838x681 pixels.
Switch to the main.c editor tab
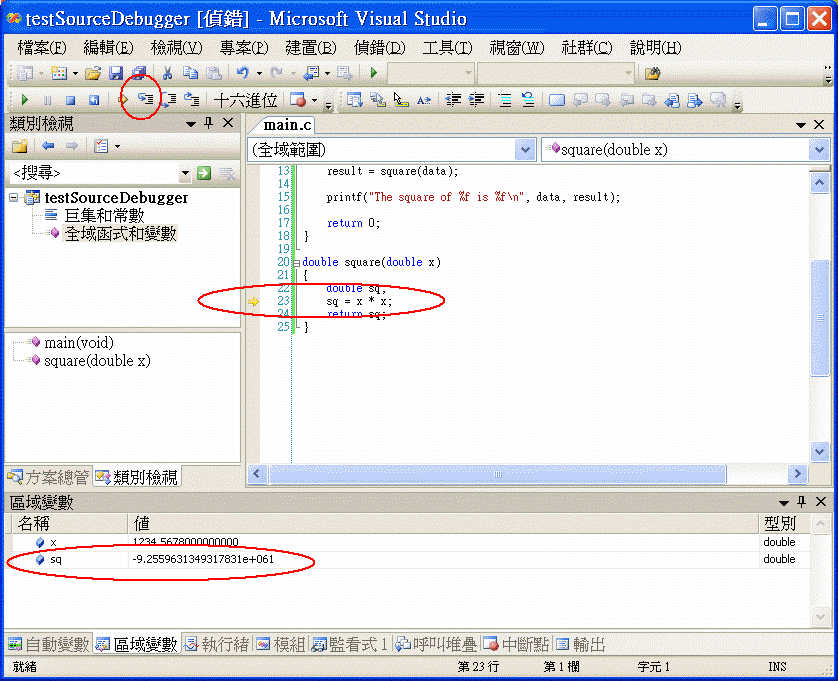(x=287, y=125)
